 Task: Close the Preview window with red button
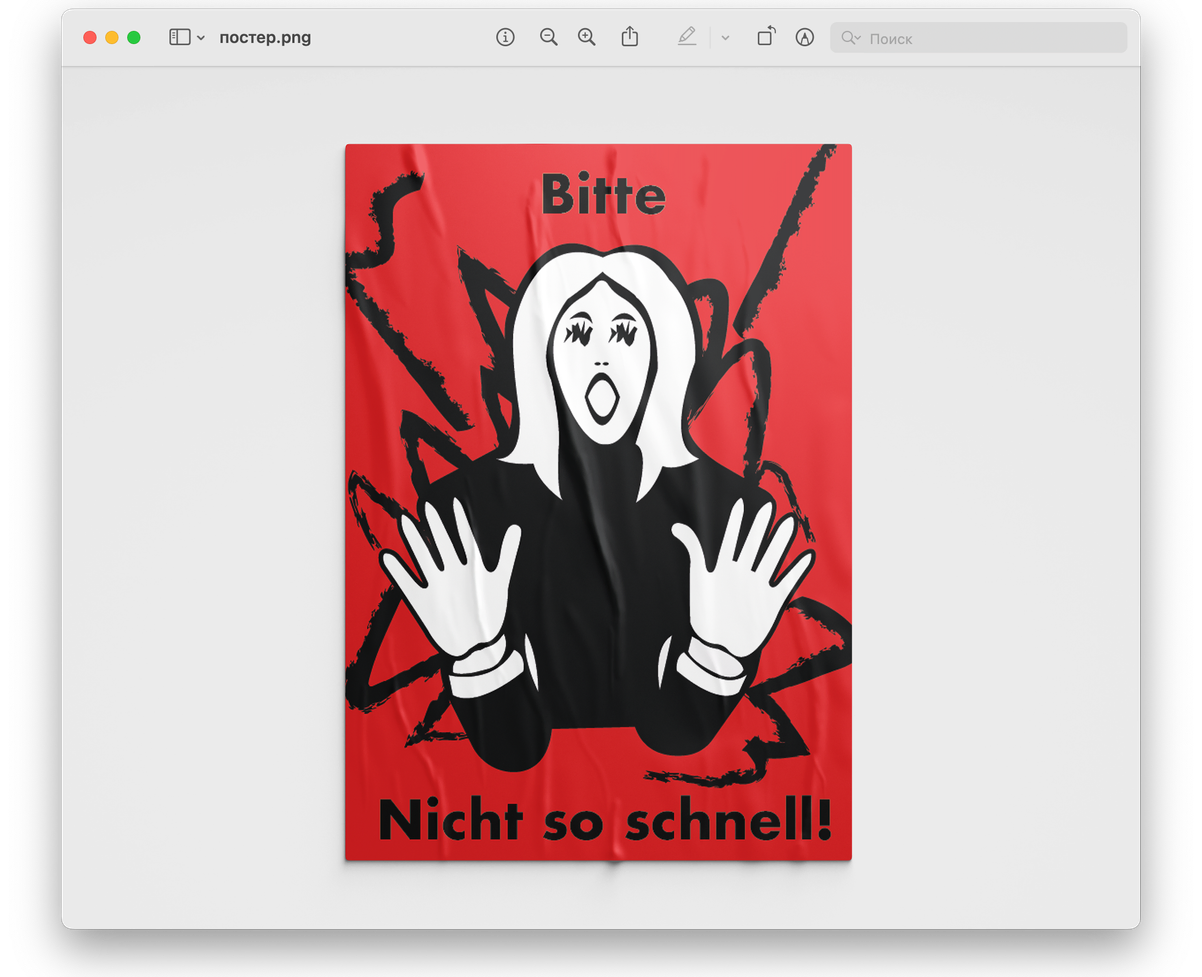(90, 38)
